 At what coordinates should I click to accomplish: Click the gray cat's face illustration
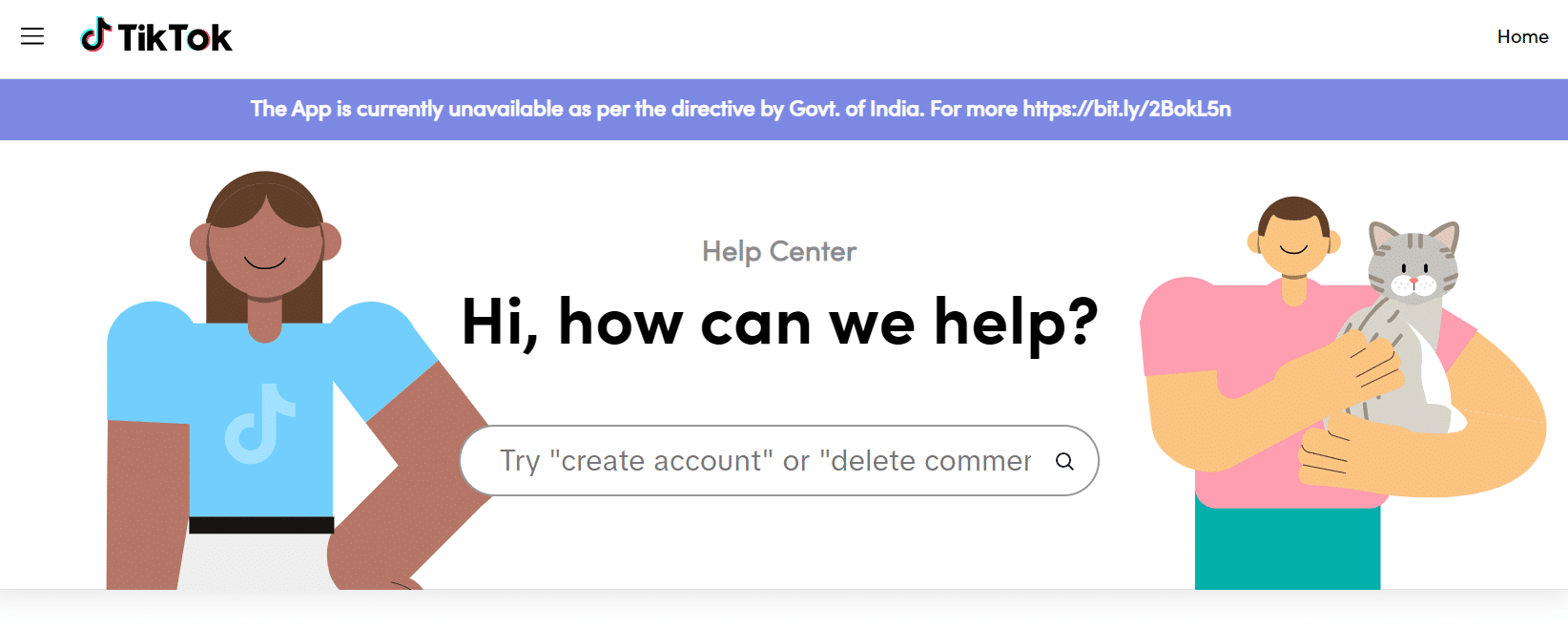coord(1414,265)
